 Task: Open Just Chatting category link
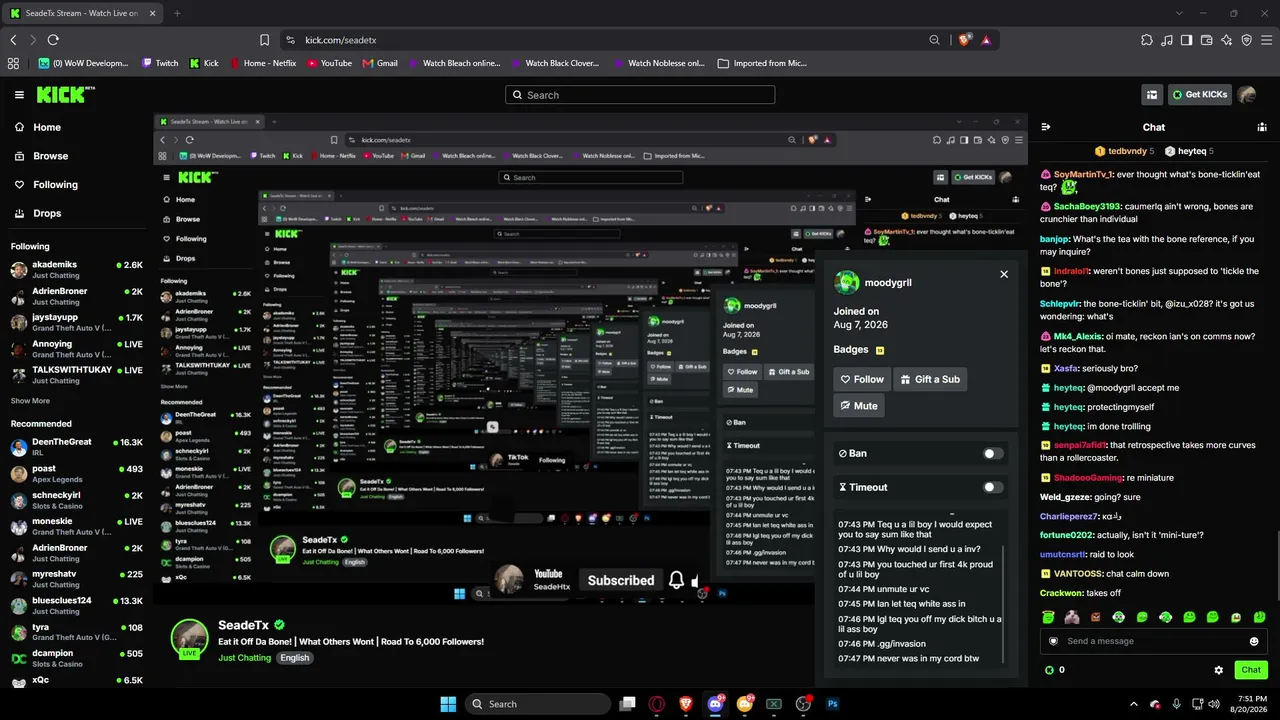coord(245,658)
